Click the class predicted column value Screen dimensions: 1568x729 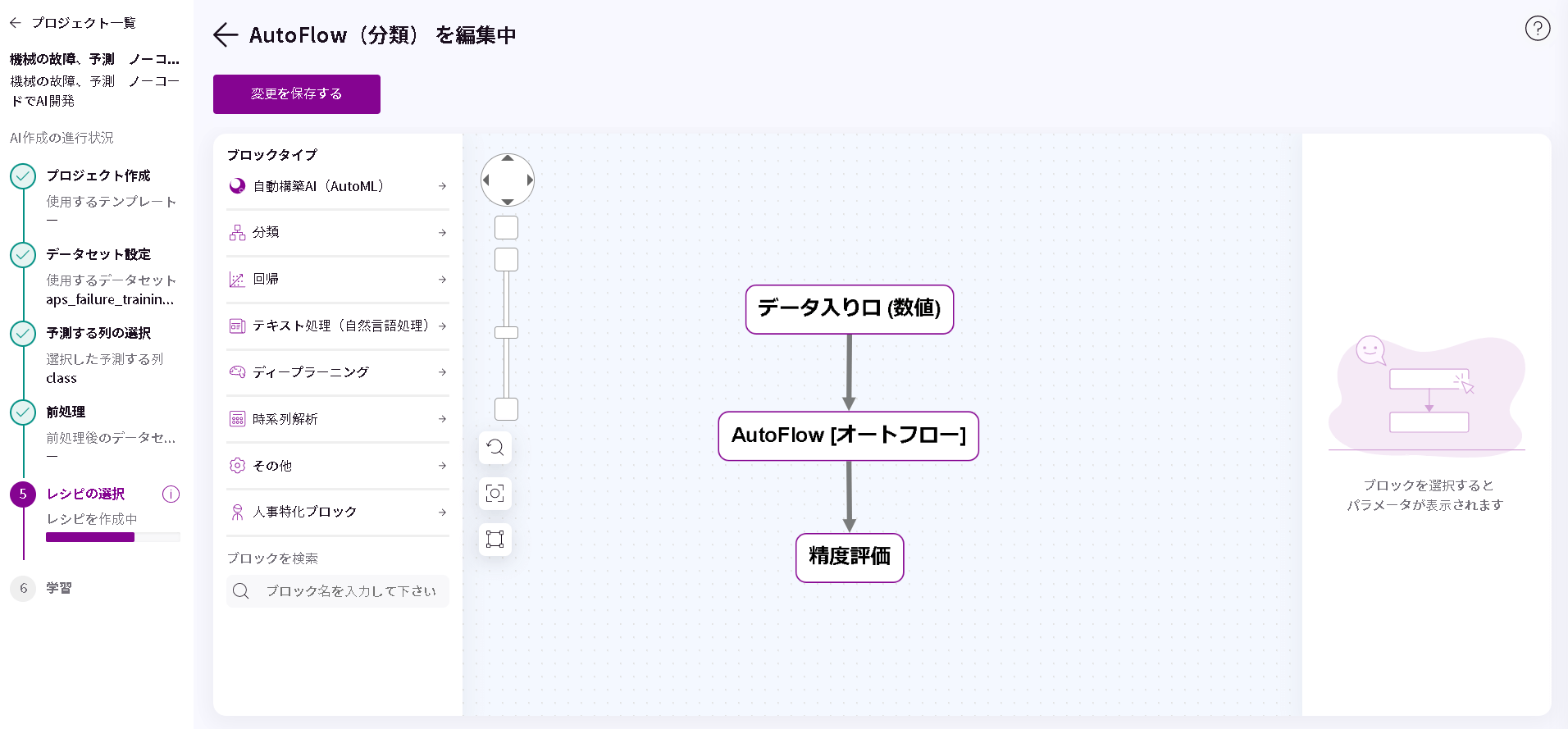pyautogui.click(x=62, y=378)
